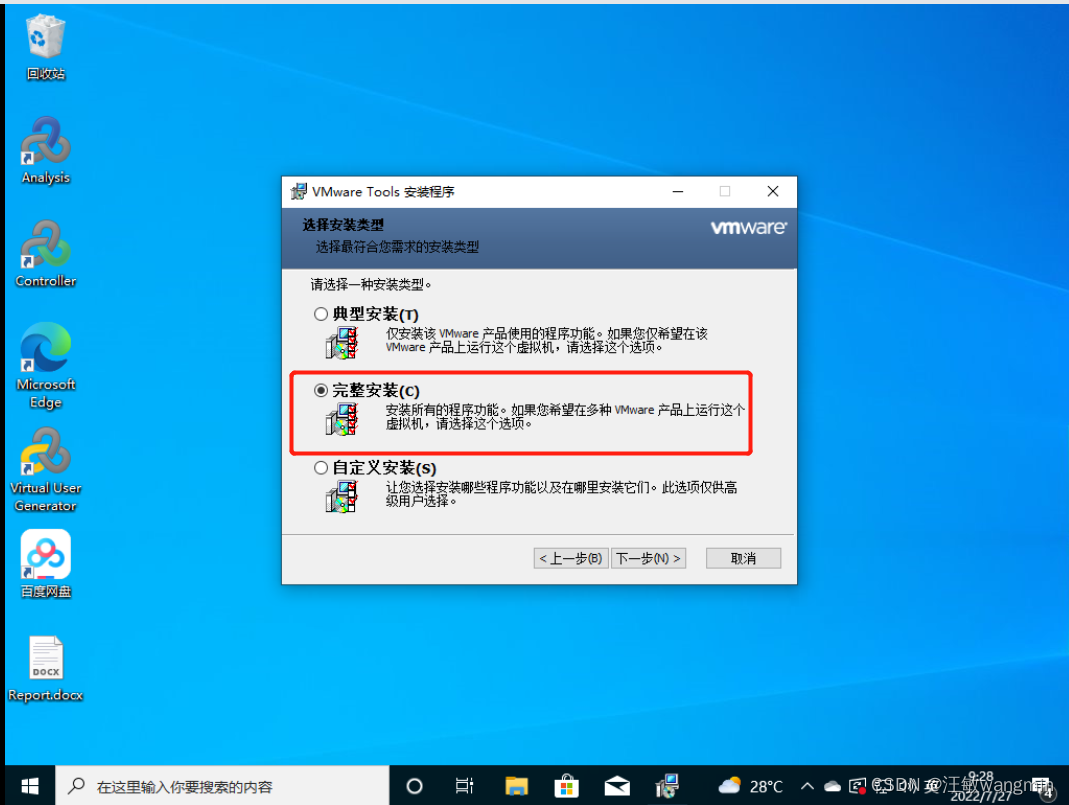This screenshot has height=805, width=1069.
Task: Select the Microsoft Edge desktop shortcut
Action: 46,366
